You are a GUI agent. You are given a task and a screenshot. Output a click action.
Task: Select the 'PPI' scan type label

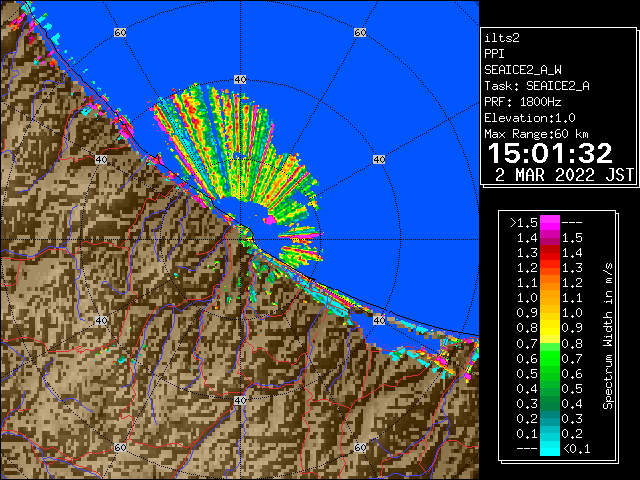494,54
